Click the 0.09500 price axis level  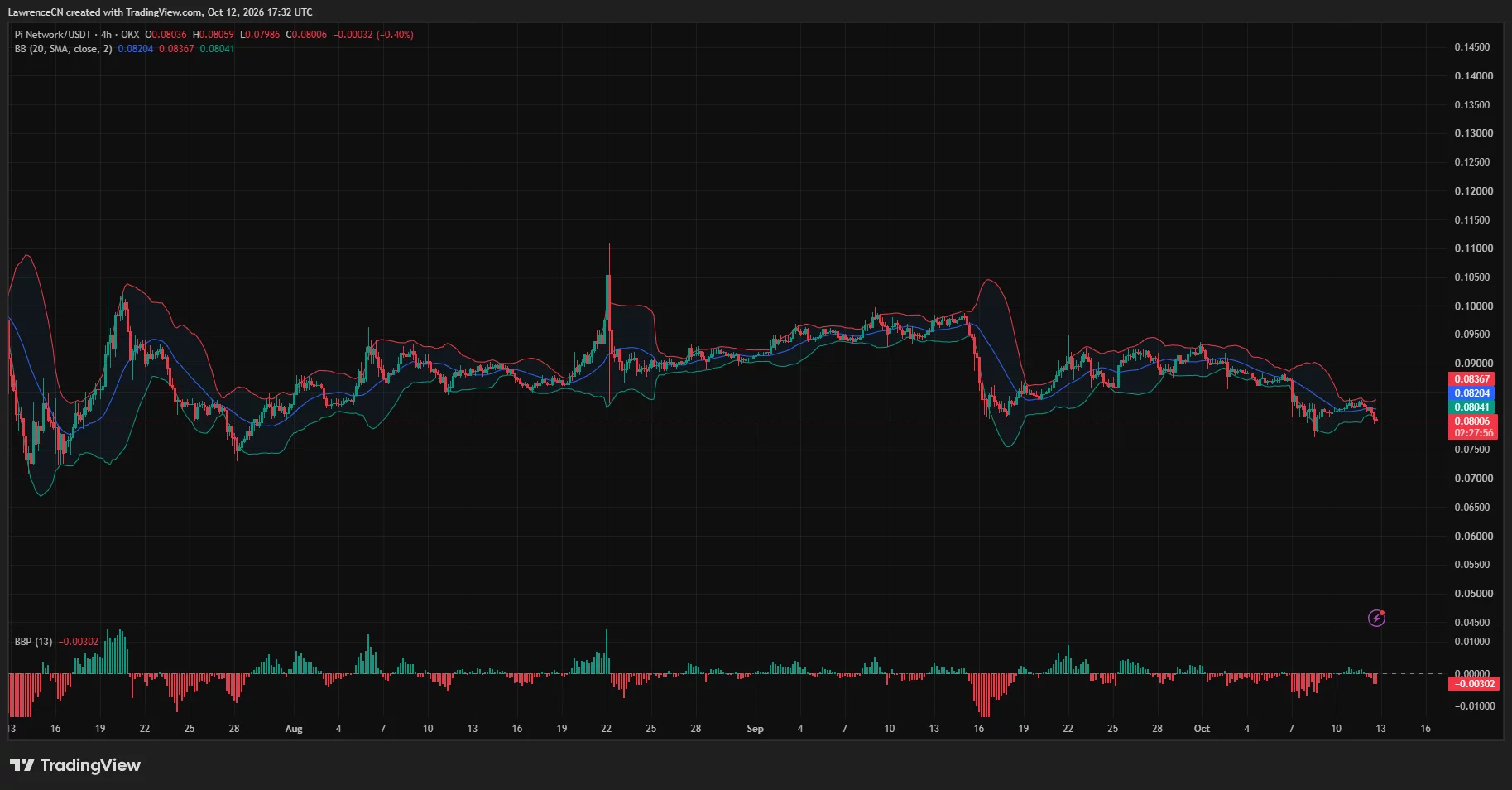point(1473,335)
